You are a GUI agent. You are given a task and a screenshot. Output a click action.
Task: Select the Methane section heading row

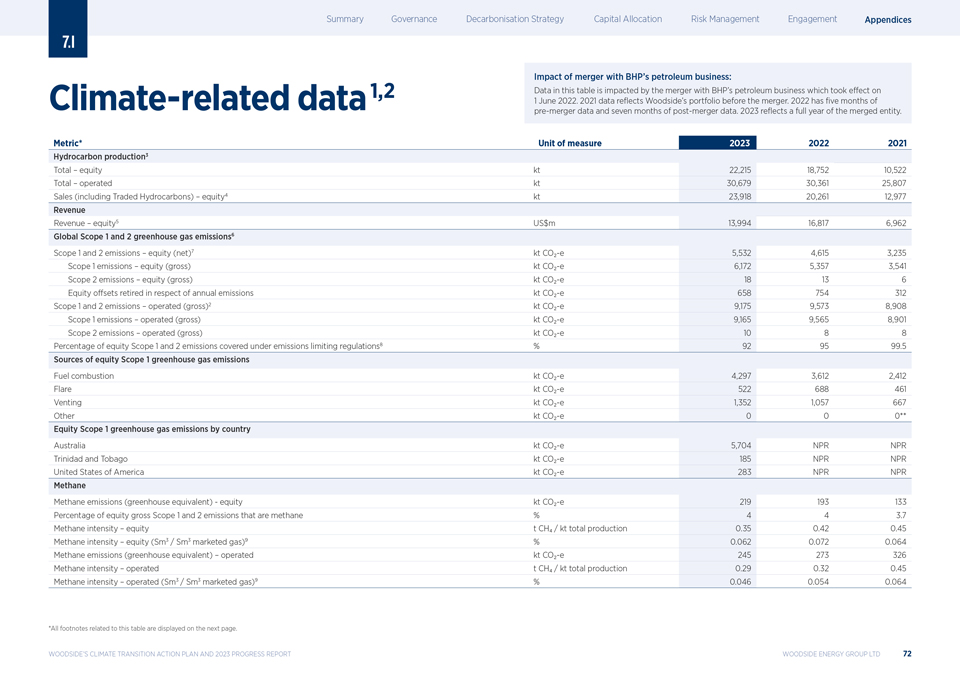pyautogui.click(x=69, y=485)
